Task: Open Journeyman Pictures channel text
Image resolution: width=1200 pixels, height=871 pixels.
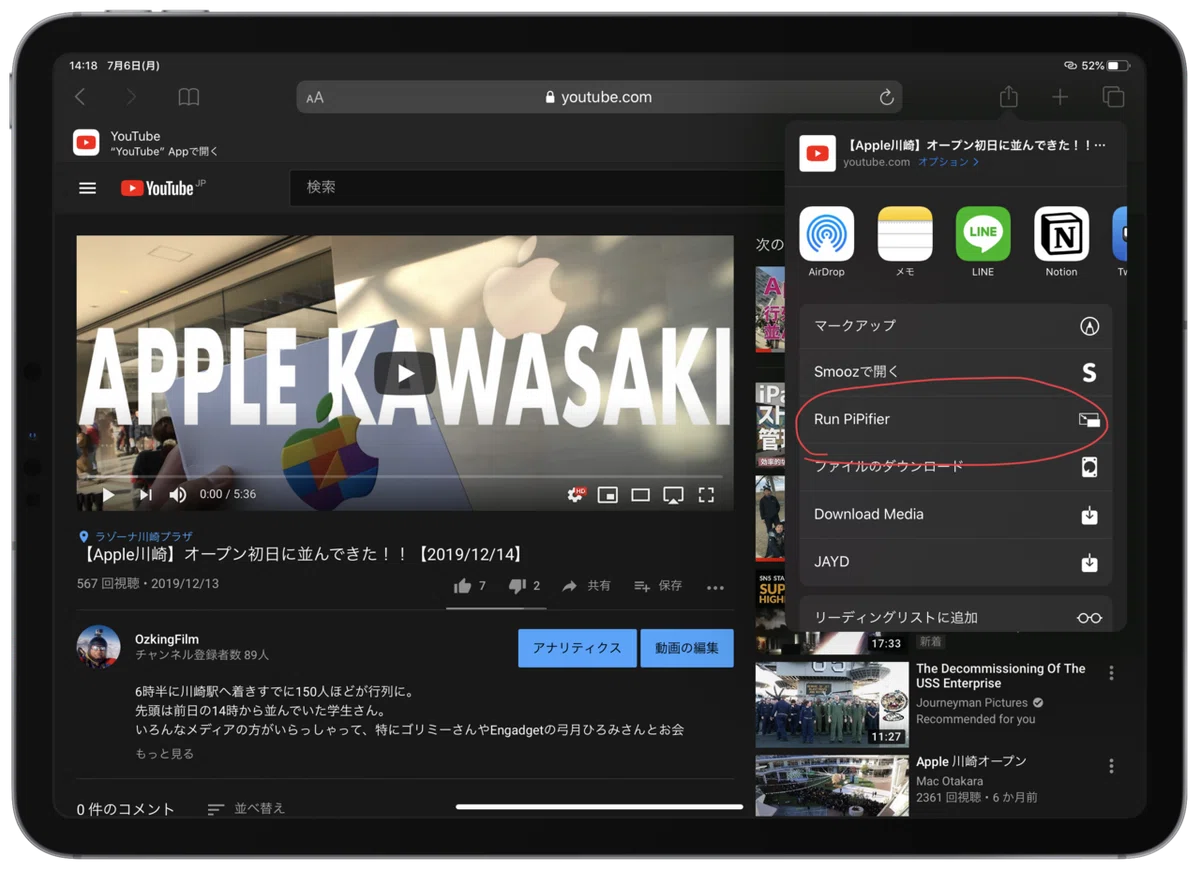Action: pos(971,703)
